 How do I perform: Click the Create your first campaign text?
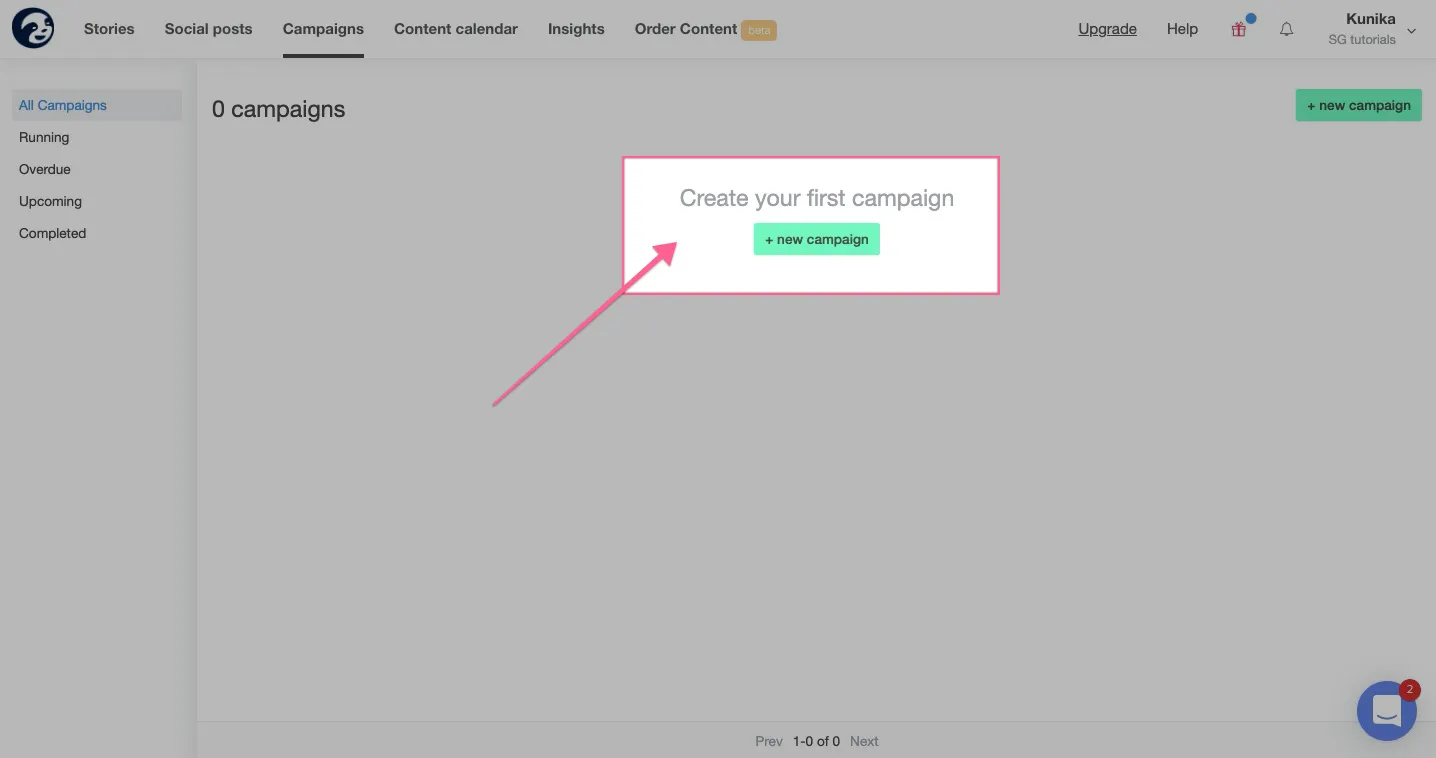816,198
